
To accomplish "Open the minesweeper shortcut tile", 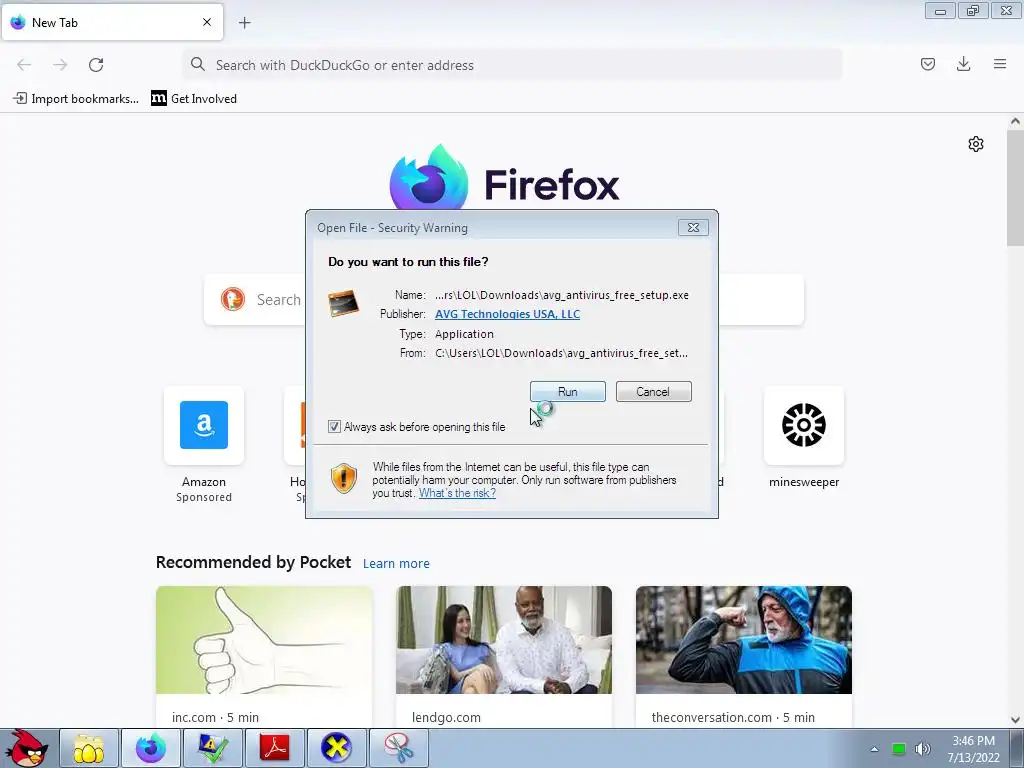I will pos(804,425).
